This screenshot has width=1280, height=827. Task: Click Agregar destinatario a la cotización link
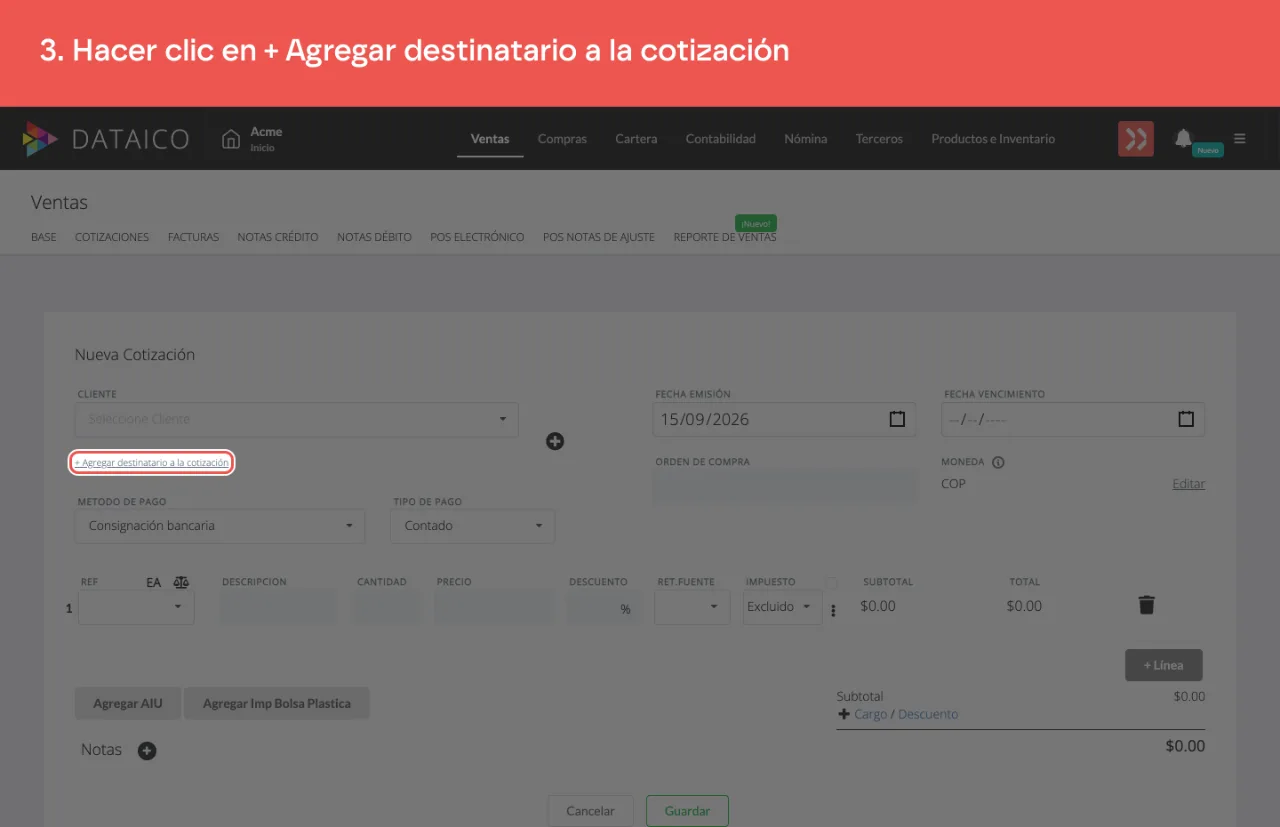pyautogui.click(x=152, y=463)
